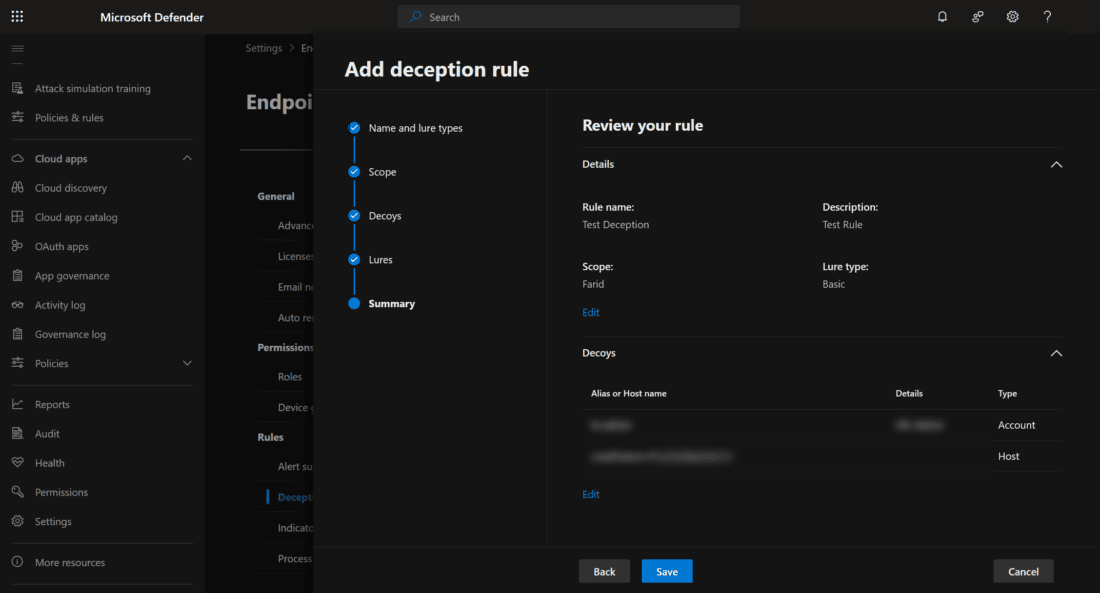Open Cloud app catalog menu item
This screenshot has width=1100, height=593.
tap(76, 218)
